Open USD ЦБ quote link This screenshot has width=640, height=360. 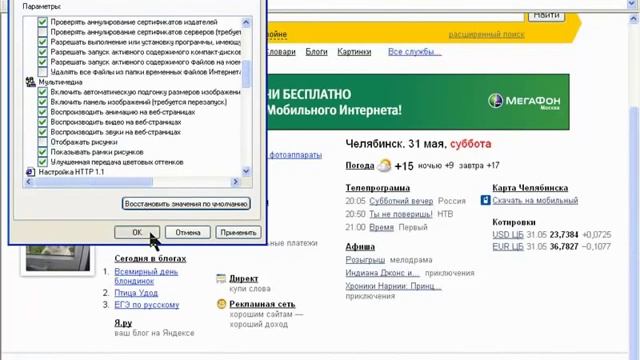pyautogui.click(x=508, y=235)
